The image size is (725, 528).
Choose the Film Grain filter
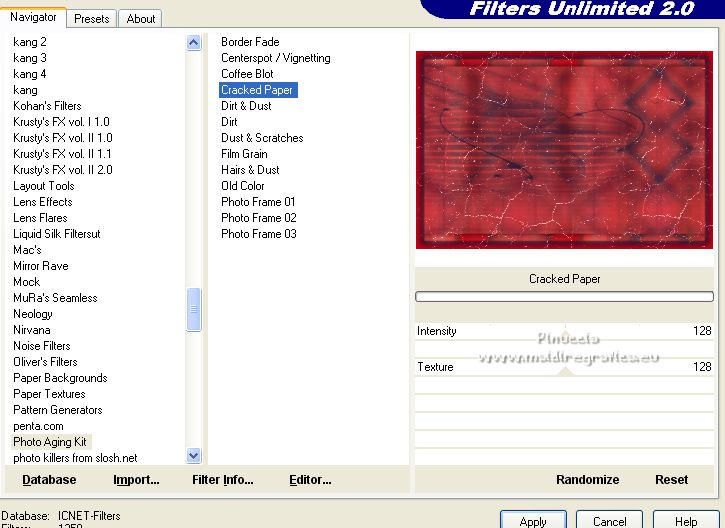click(244, 154)
